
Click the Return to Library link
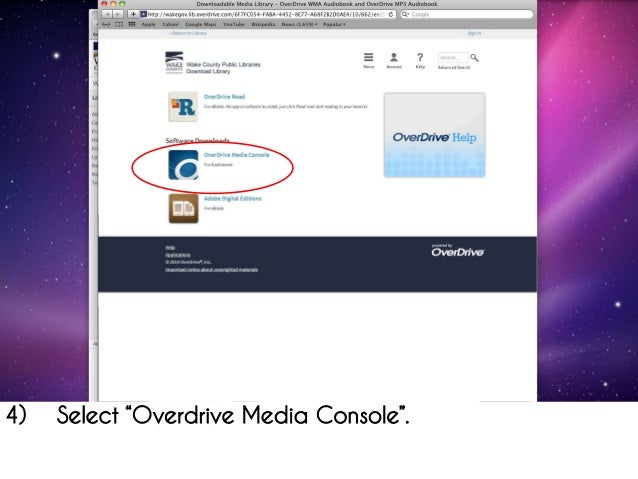(188, 33)
